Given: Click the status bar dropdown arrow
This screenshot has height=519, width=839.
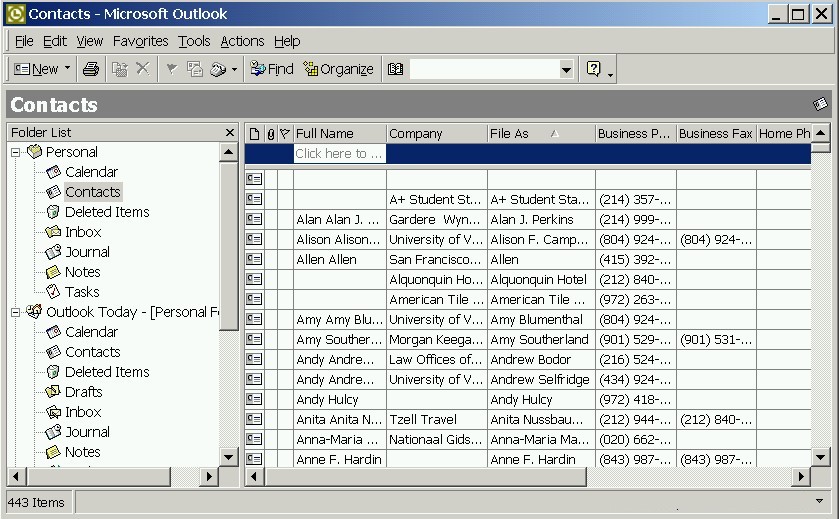Looking at the screenshot, I should click(819, 501).
